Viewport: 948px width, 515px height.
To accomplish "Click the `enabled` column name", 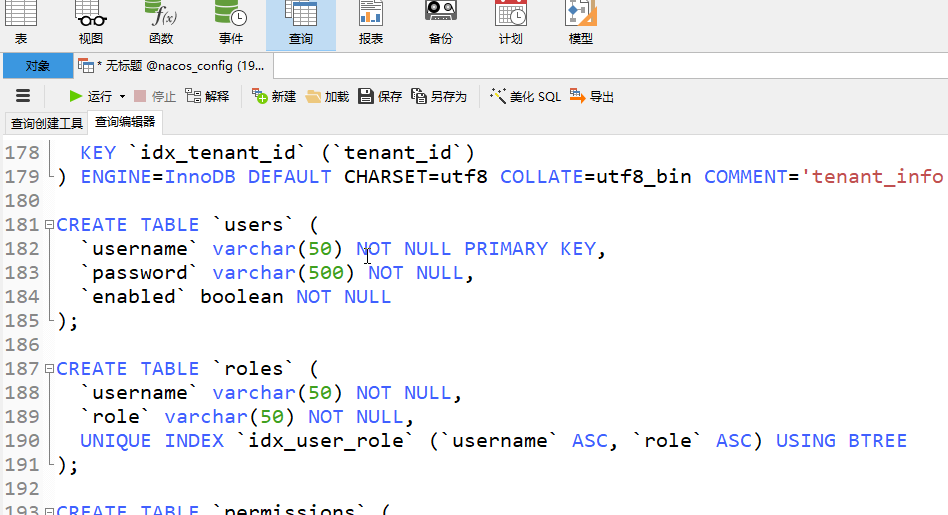I will tap(134, 297).
